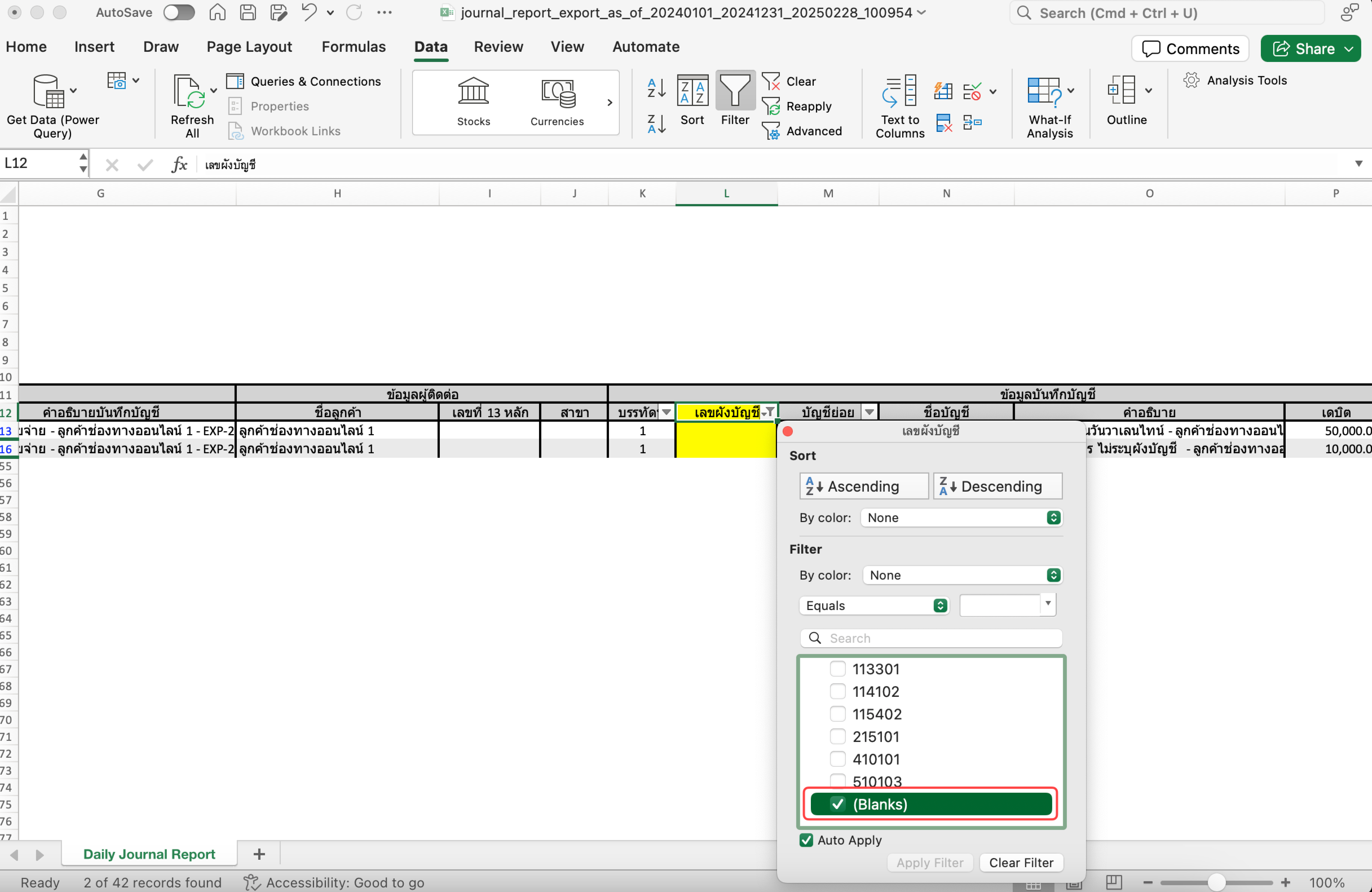
Task: Open the Sort By color dropdown
Action: pyautogui.click(x=961, y=517)
